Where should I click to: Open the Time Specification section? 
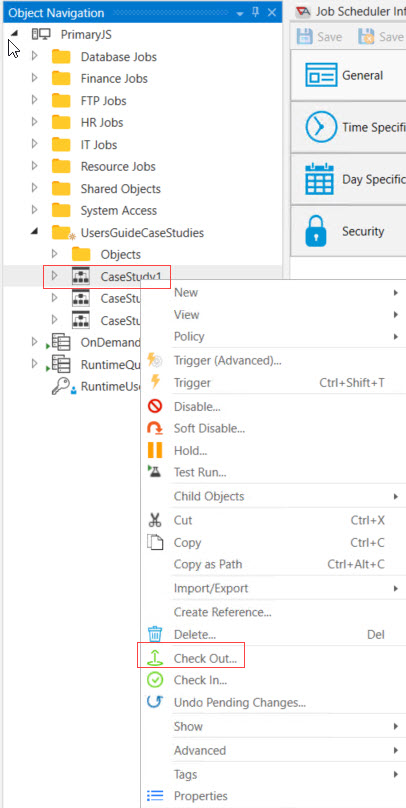click(x=348, y=127)
